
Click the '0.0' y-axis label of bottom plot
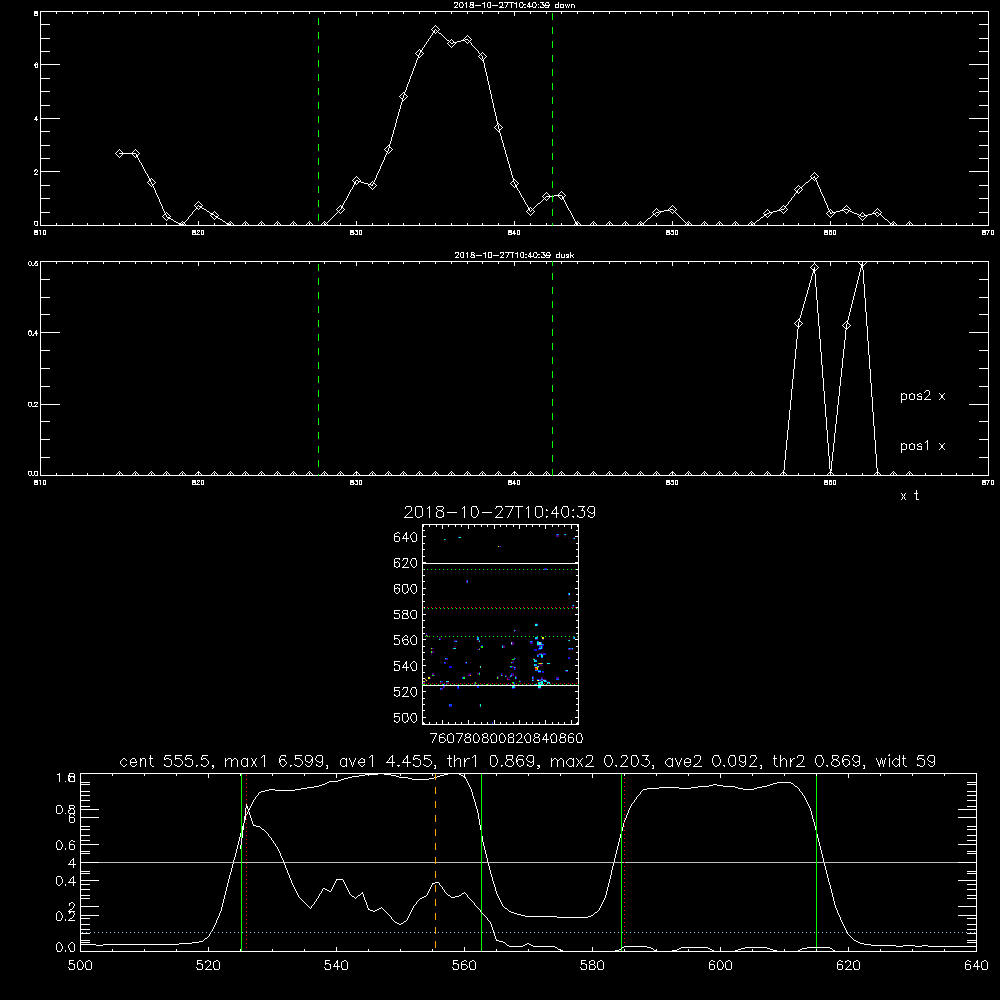[x=66, y=948]
